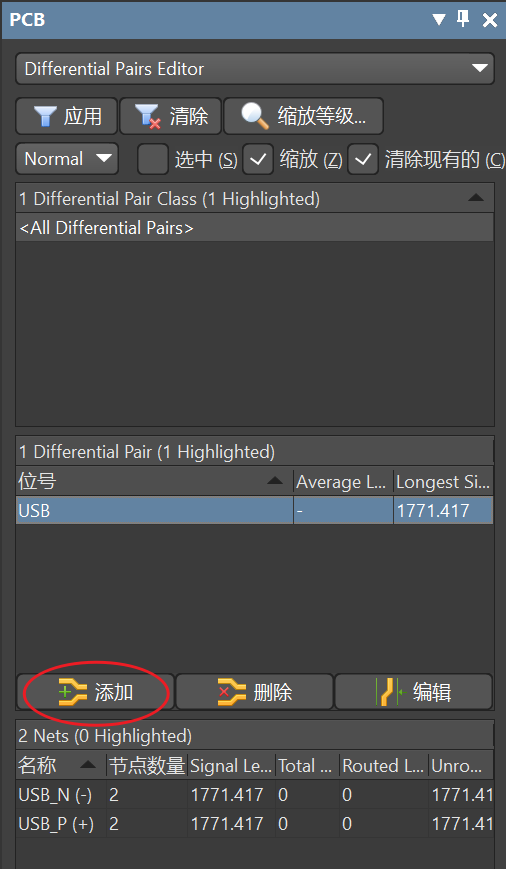Clear the filter with 清除 button
This screenshot has height=869, width=506.
click(x=171, y=116)
